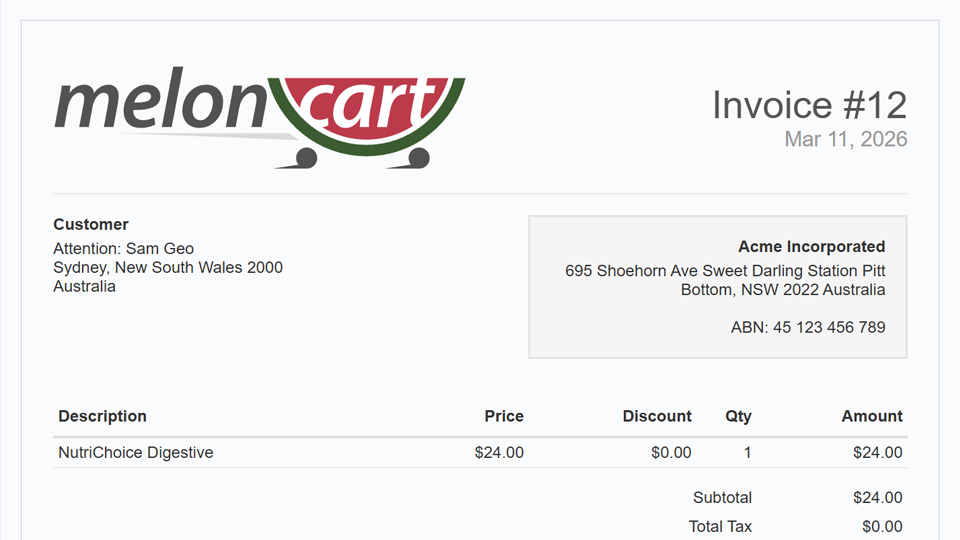Screen dimensions: 960x540
Task: Click the Customer section label
Action: click(x=91, y=225)
